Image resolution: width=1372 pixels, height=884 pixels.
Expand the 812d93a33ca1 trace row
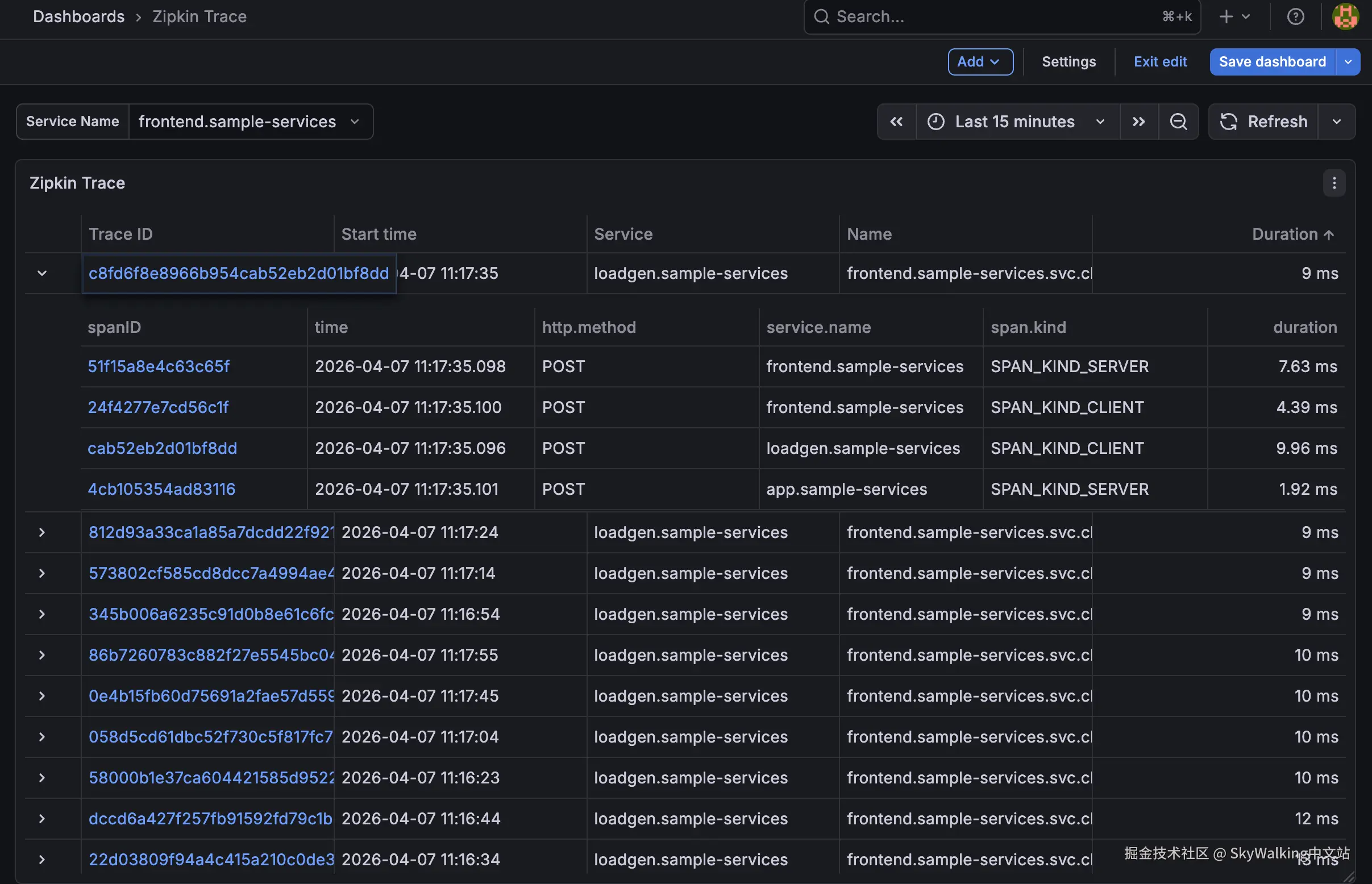(x=42, y=532)
